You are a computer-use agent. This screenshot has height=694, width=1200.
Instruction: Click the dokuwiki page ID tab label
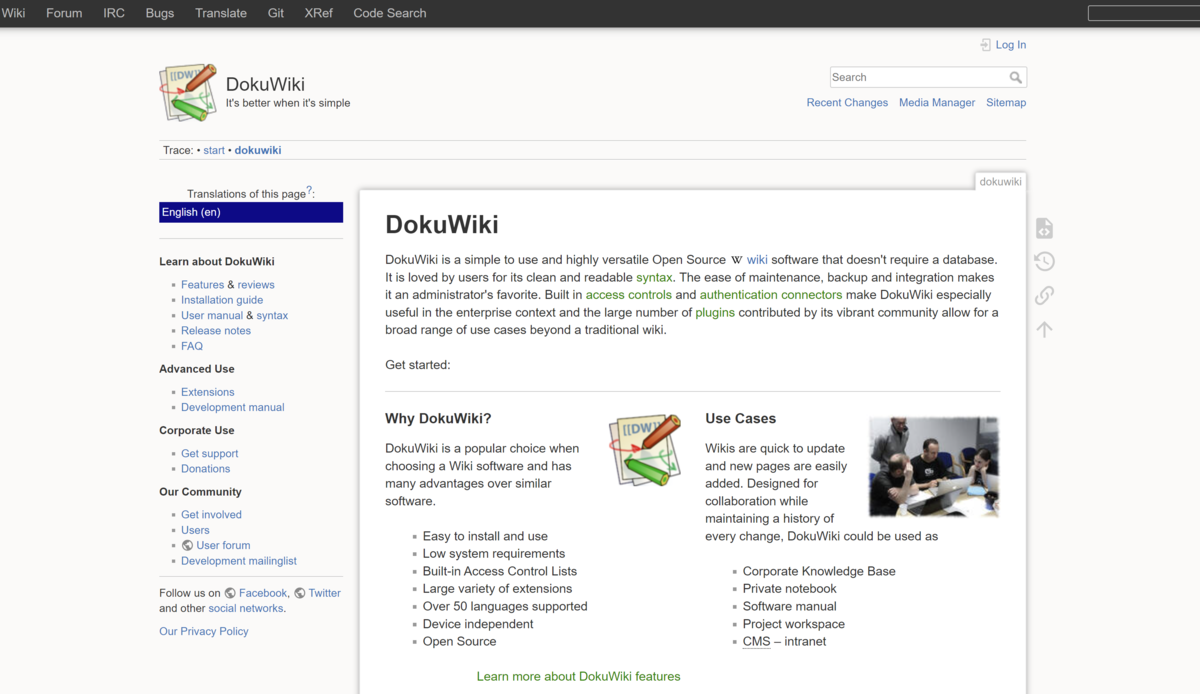tap(1000, 182)
